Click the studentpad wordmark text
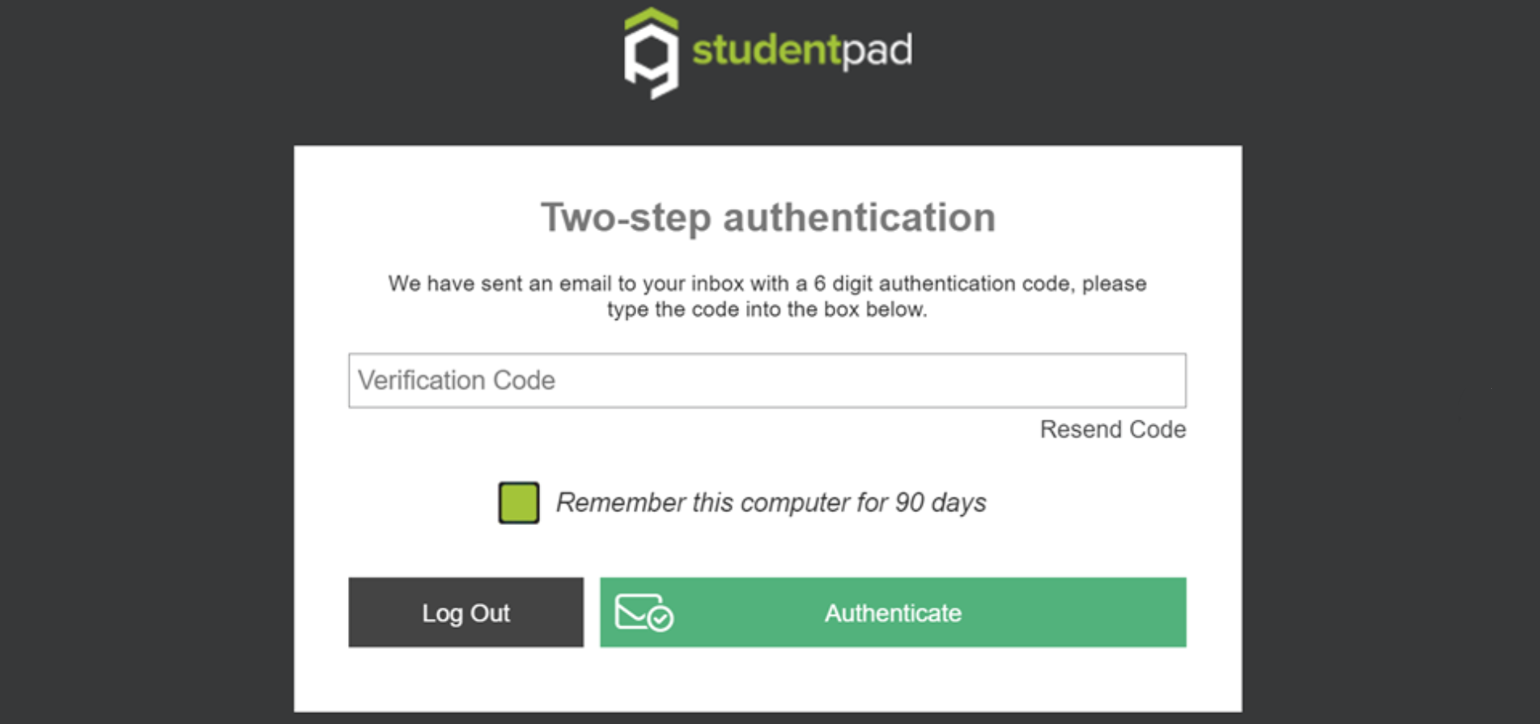This screenshot has width=1540, height=724. [801, 50]
